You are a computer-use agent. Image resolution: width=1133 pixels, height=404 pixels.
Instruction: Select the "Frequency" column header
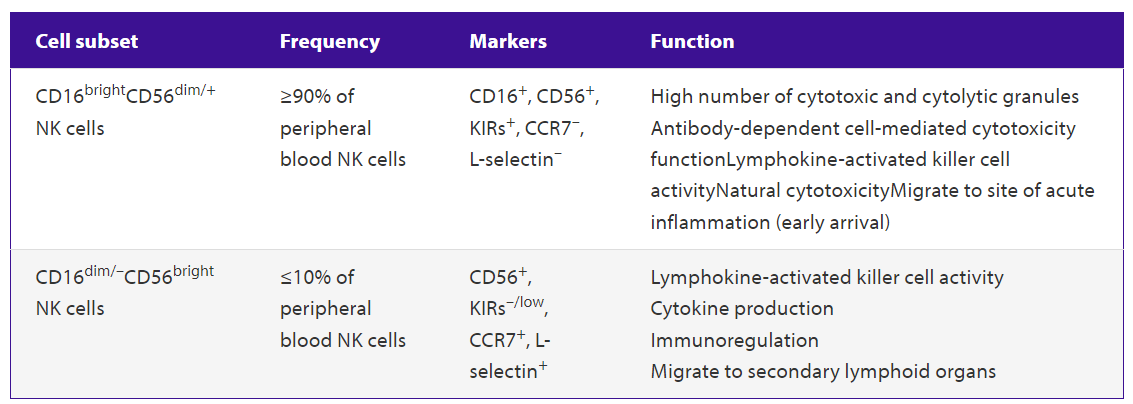point(329,42)
